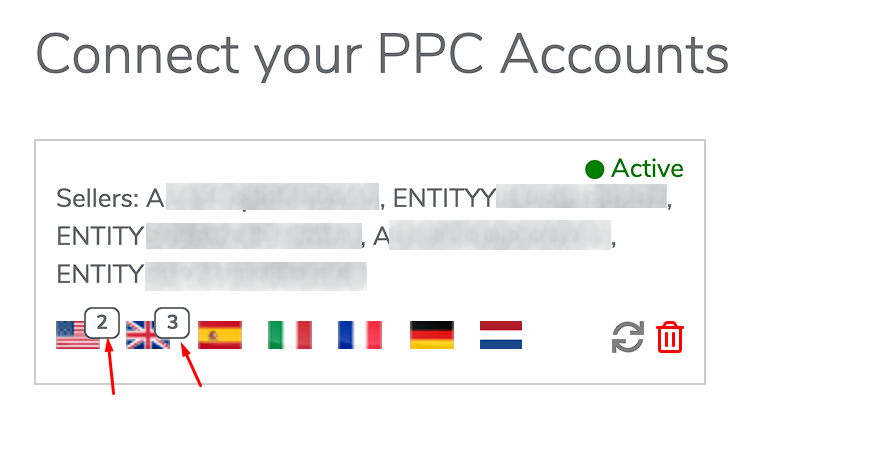The width and height of the screenshot is (878, 456).
Task: Click the United States flag icon
Action: (78, 335)
